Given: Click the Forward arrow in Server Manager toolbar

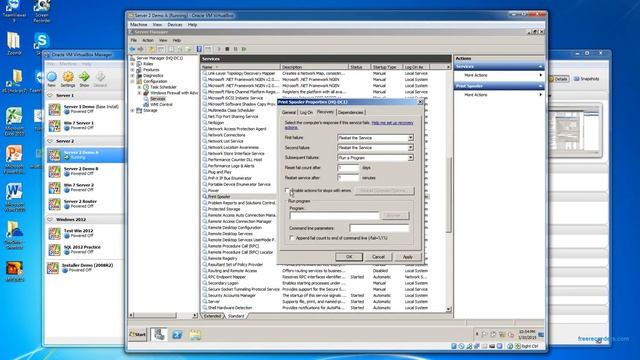Looking at the screenshot, I should coord(141,49).
